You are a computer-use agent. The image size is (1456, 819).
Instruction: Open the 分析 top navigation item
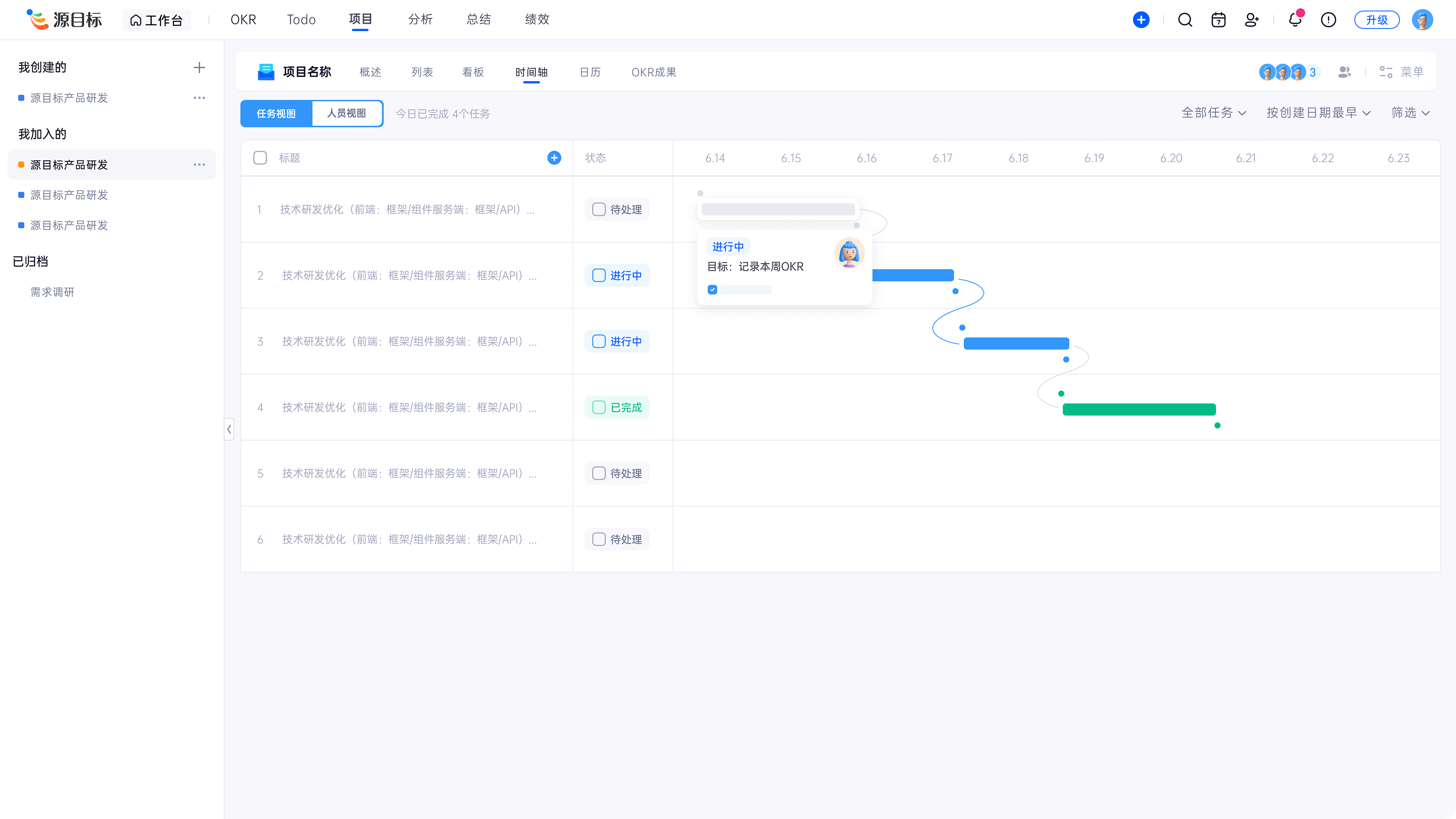[420, 19]
